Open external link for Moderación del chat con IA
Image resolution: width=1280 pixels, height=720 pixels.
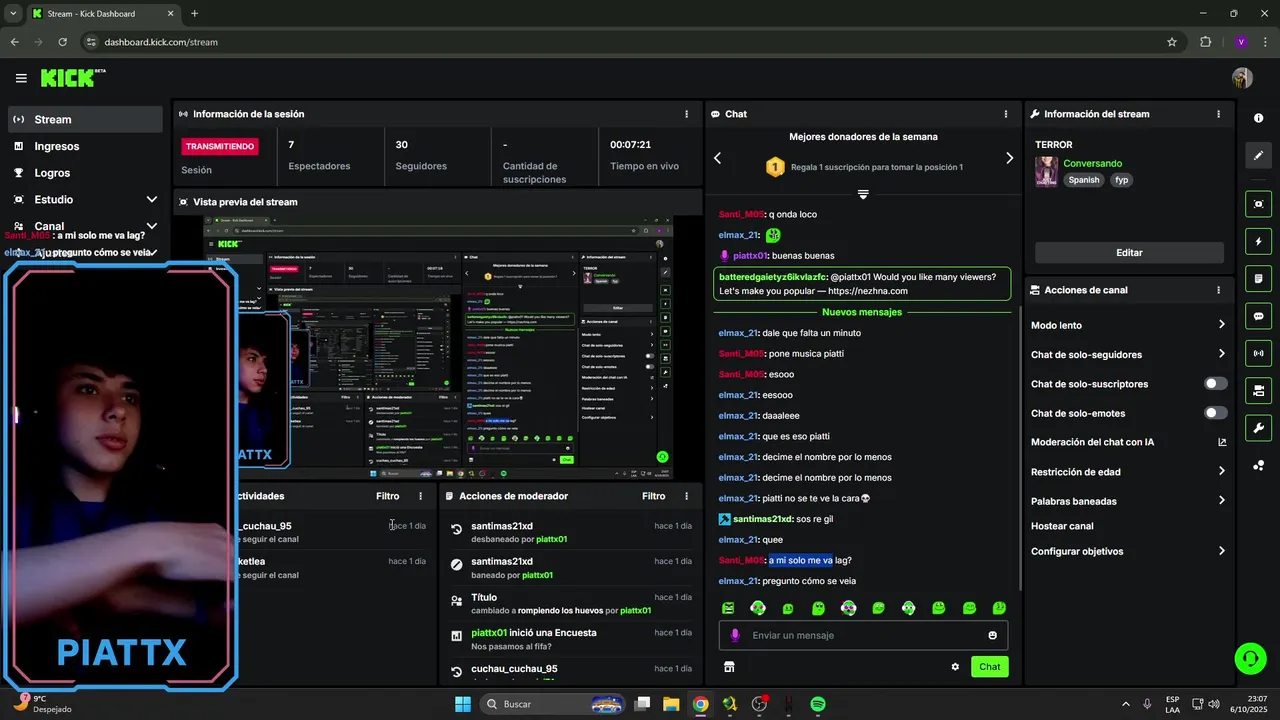(1222, 442)
